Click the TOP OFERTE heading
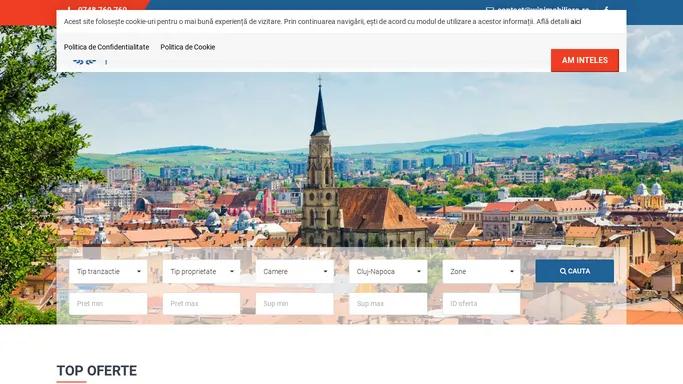Screen dimensions: 683x384 97,371
